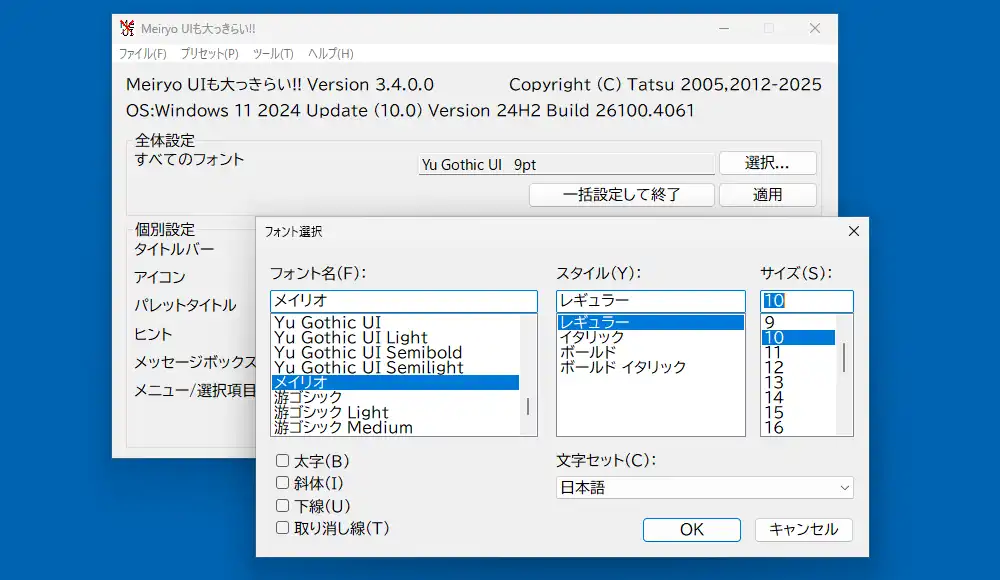Select size 10 in size list
This screenshot has height=580, width=1000.
point(798,338)
